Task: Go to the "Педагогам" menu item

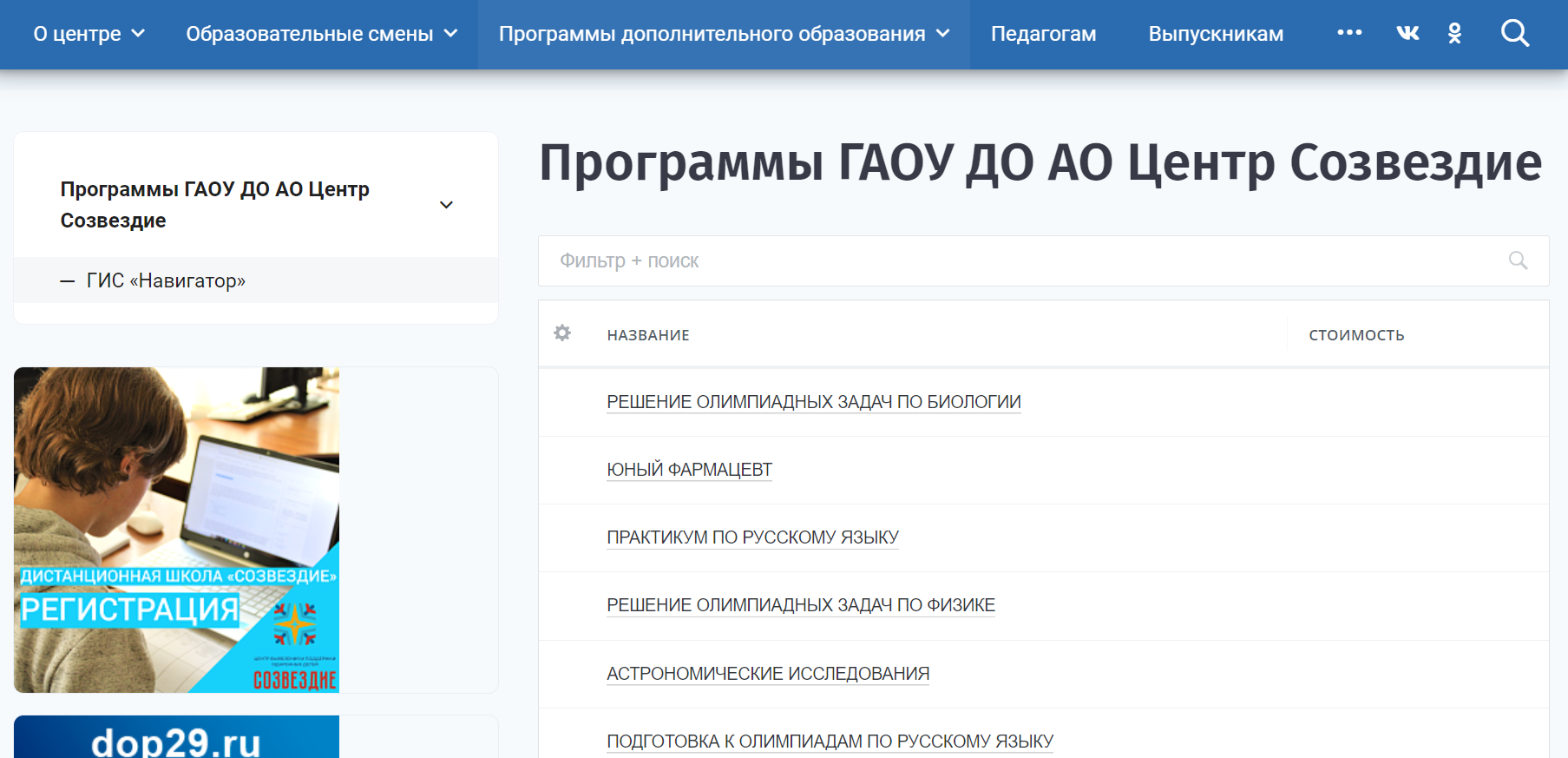Action: [x=1043, y=34]
